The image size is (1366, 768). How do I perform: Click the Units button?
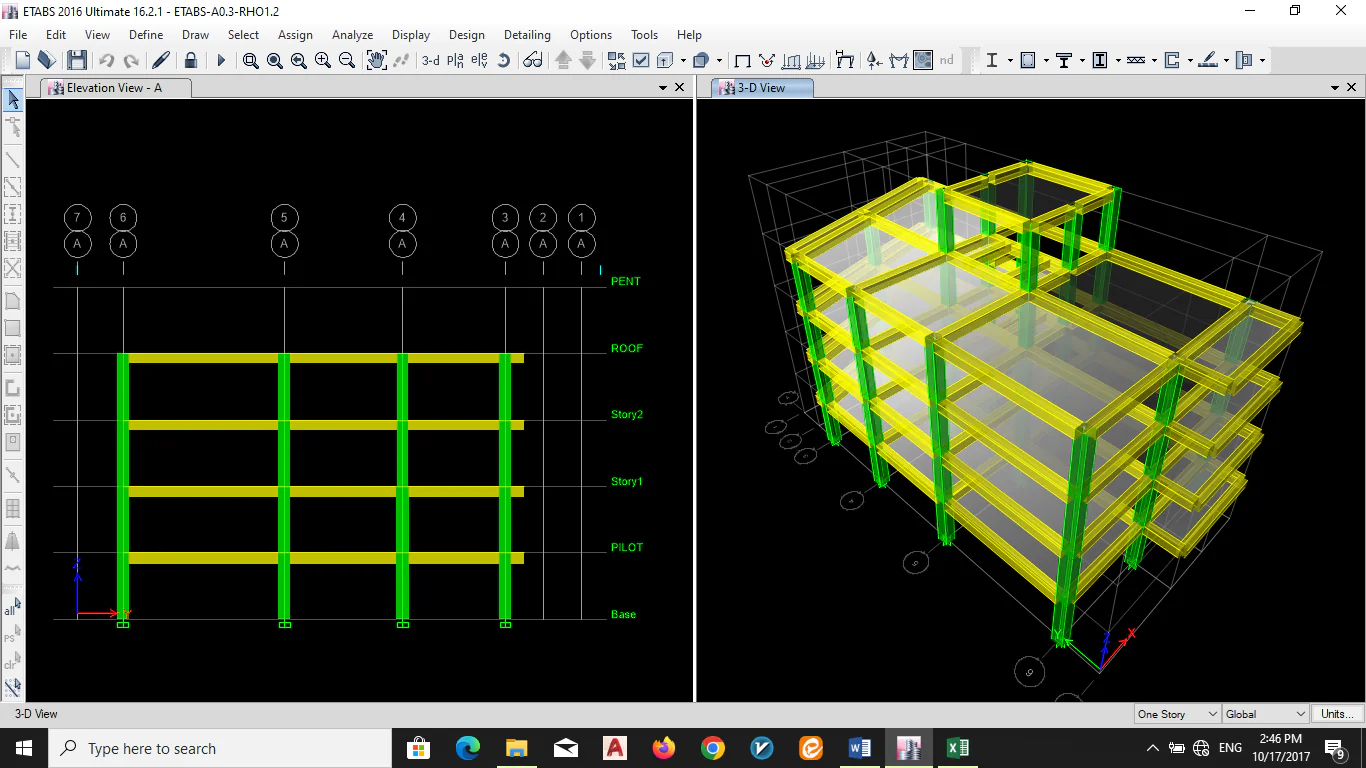(1337, 714)
